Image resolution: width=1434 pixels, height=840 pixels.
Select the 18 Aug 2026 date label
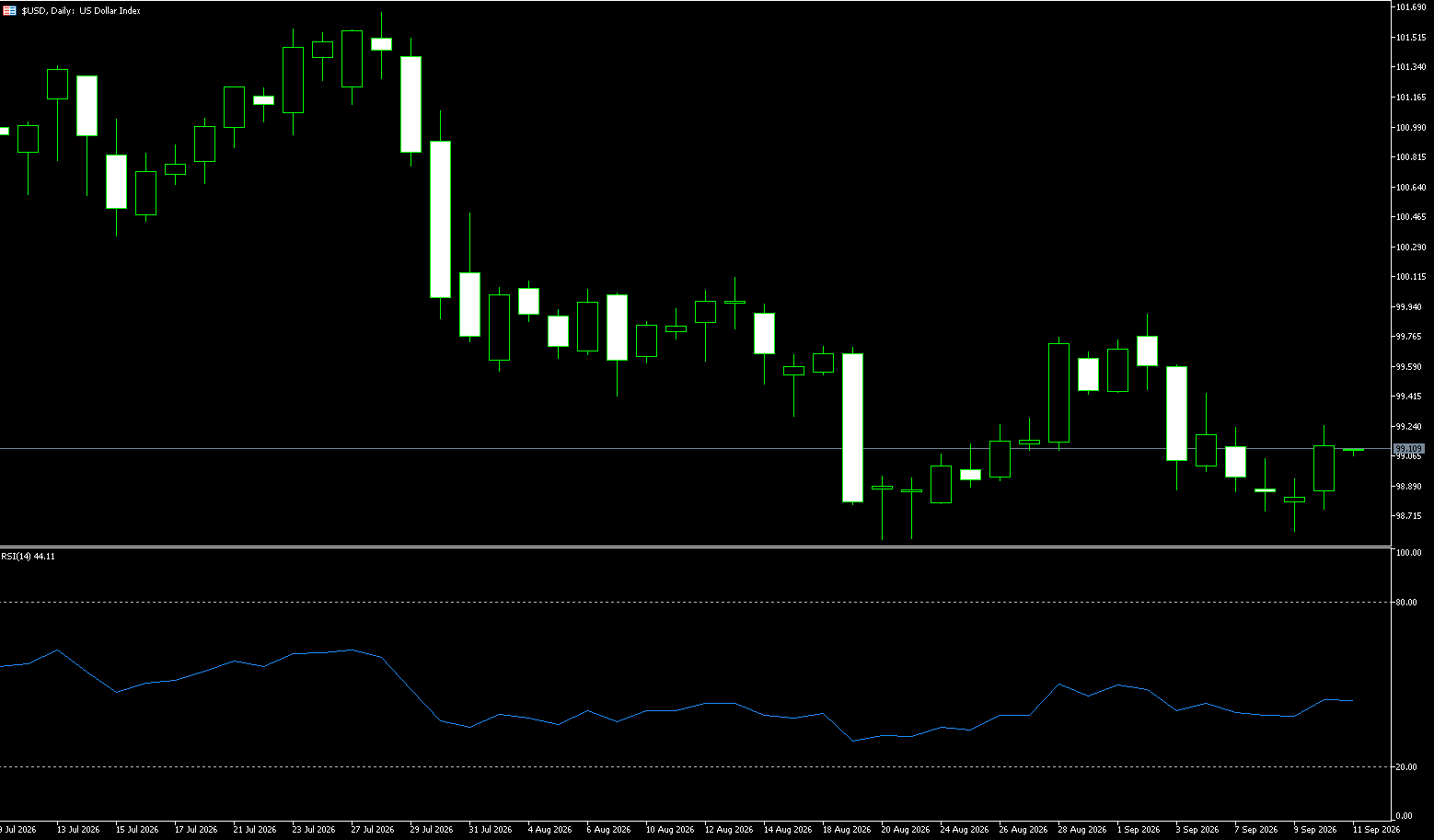(848, 830)
